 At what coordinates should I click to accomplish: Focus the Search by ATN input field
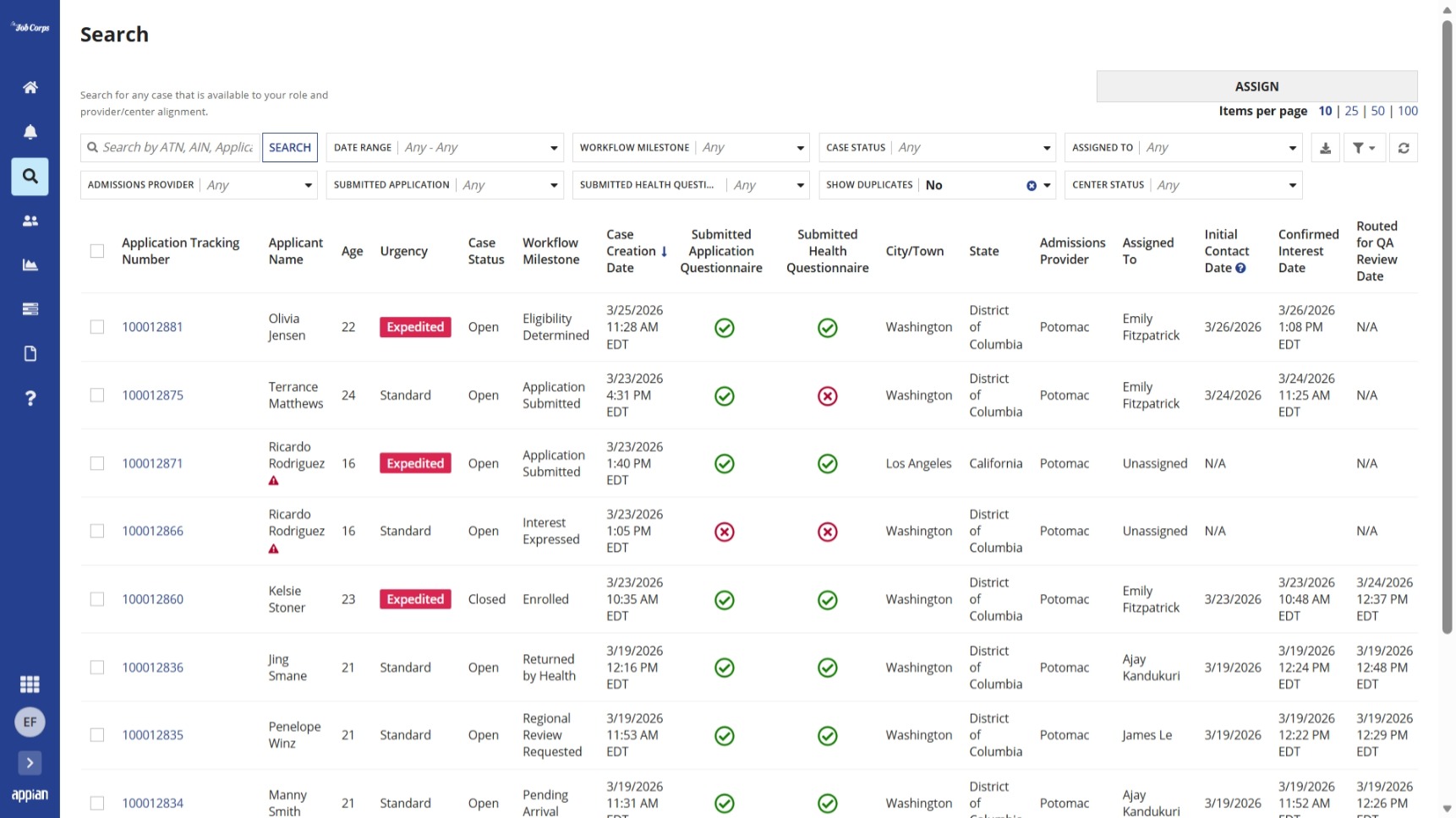[171, 148]
